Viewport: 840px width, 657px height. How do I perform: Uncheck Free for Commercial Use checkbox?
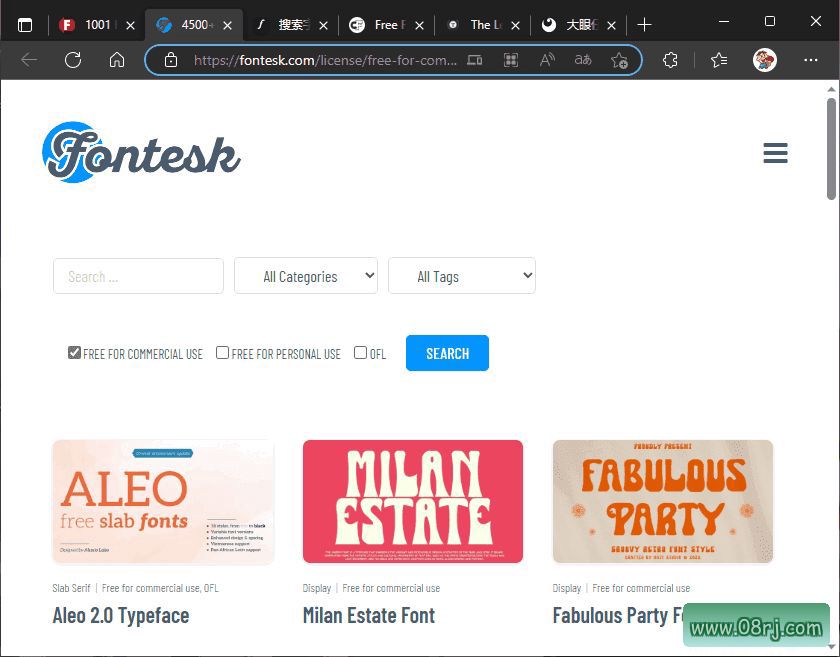tap(74, 353)
